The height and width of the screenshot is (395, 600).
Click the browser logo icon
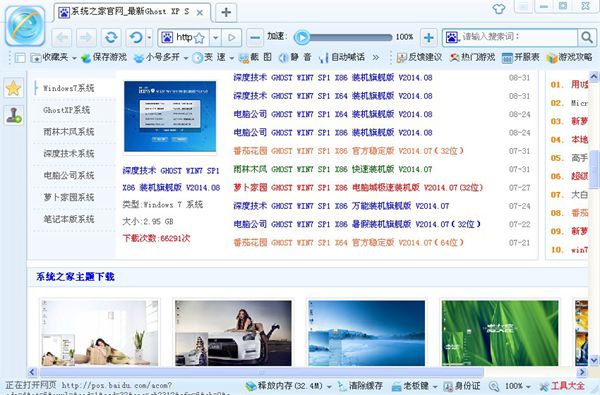(x=25, y=26)
